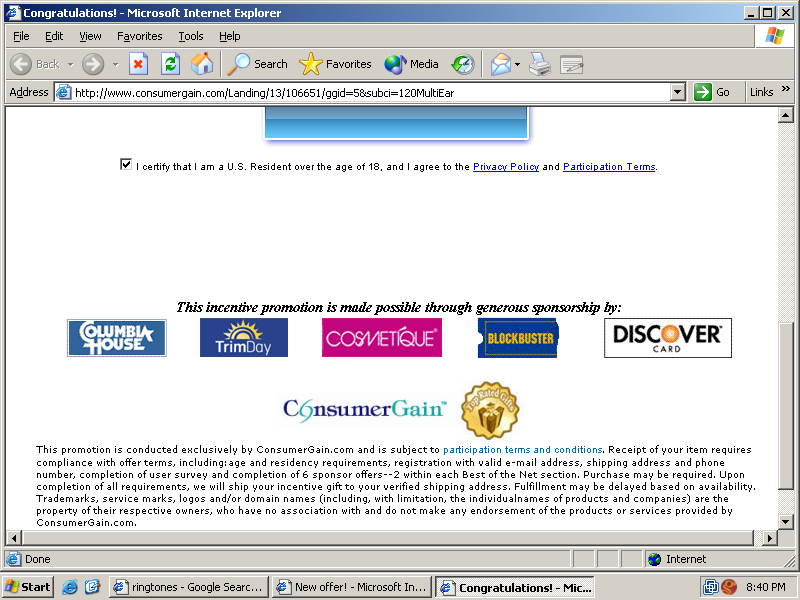Open the Forward history dropdown arrow
The height and width of the screenshot is (600, 800).
(x=115, y=64)
